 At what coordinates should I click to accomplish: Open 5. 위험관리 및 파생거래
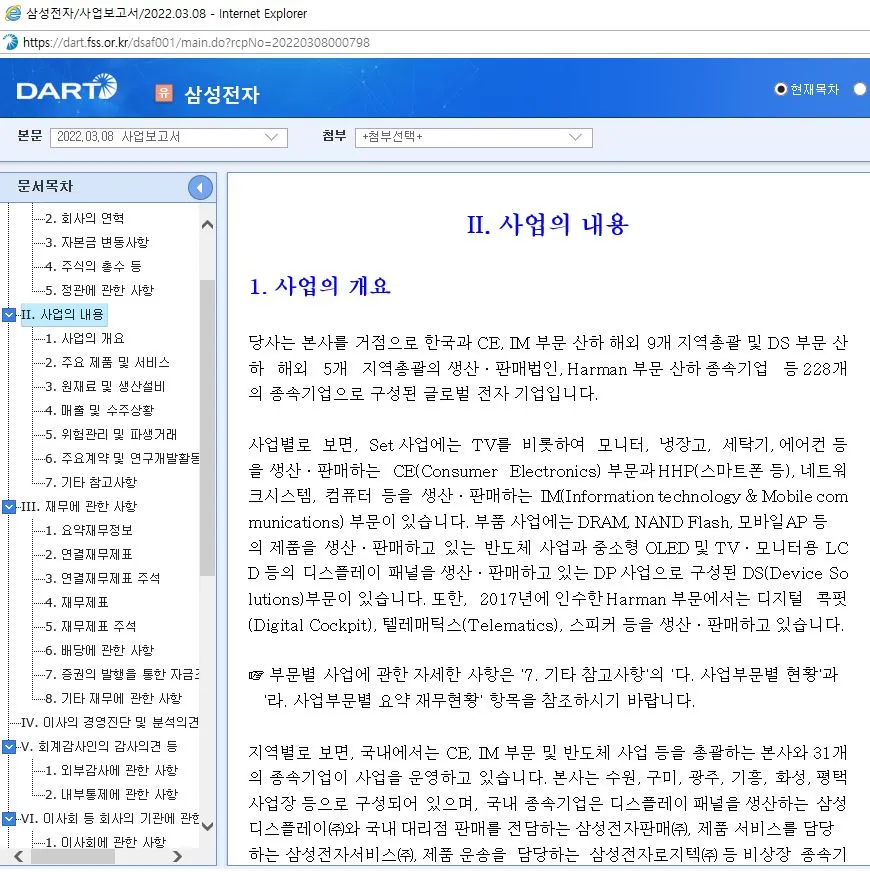point(111,434)
